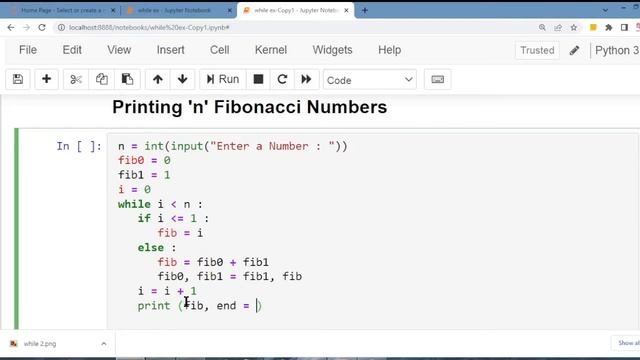Open the Extensions puzzle icon

pyautogui.click(x=609, y=27)
